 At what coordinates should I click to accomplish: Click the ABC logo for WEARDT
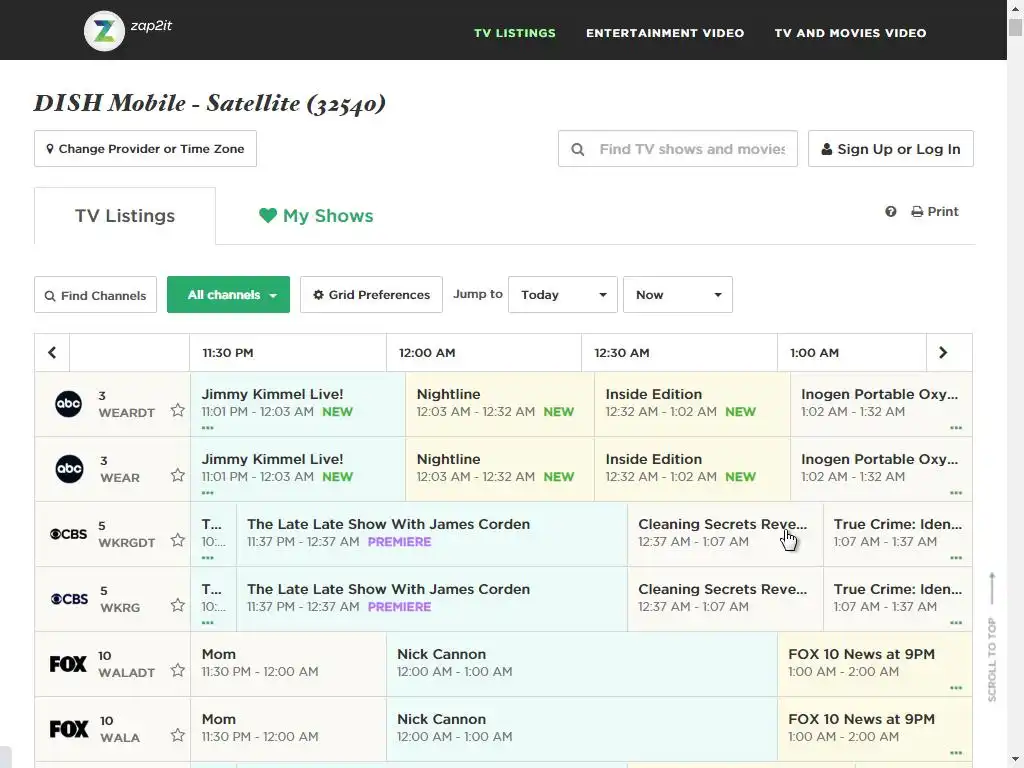(69, 404)
